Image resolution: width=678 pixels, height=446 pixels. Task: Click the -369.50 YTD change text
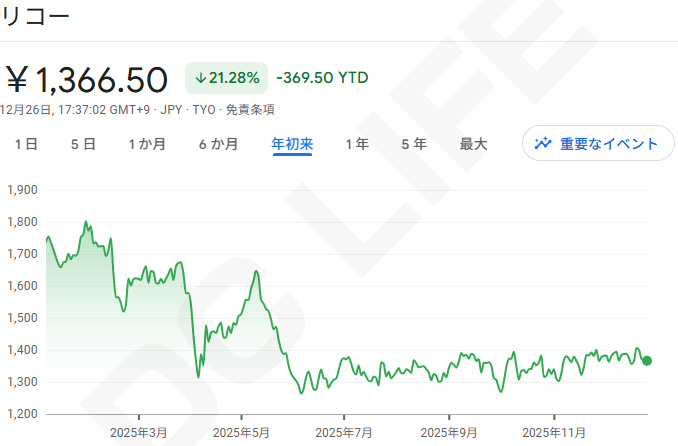(x=322, y=78)
